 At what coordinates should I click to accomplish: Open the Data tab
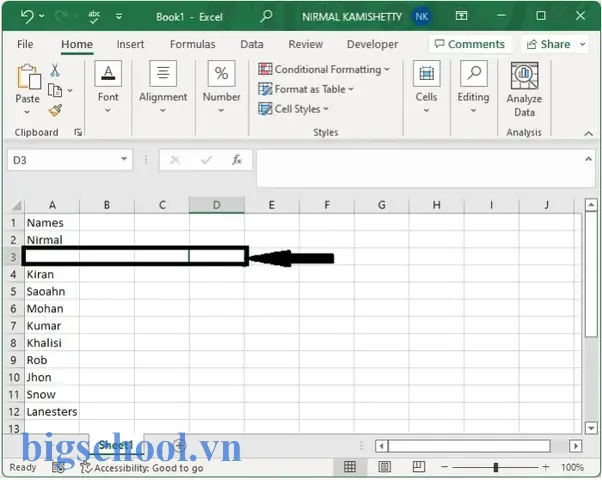(252, 44)
